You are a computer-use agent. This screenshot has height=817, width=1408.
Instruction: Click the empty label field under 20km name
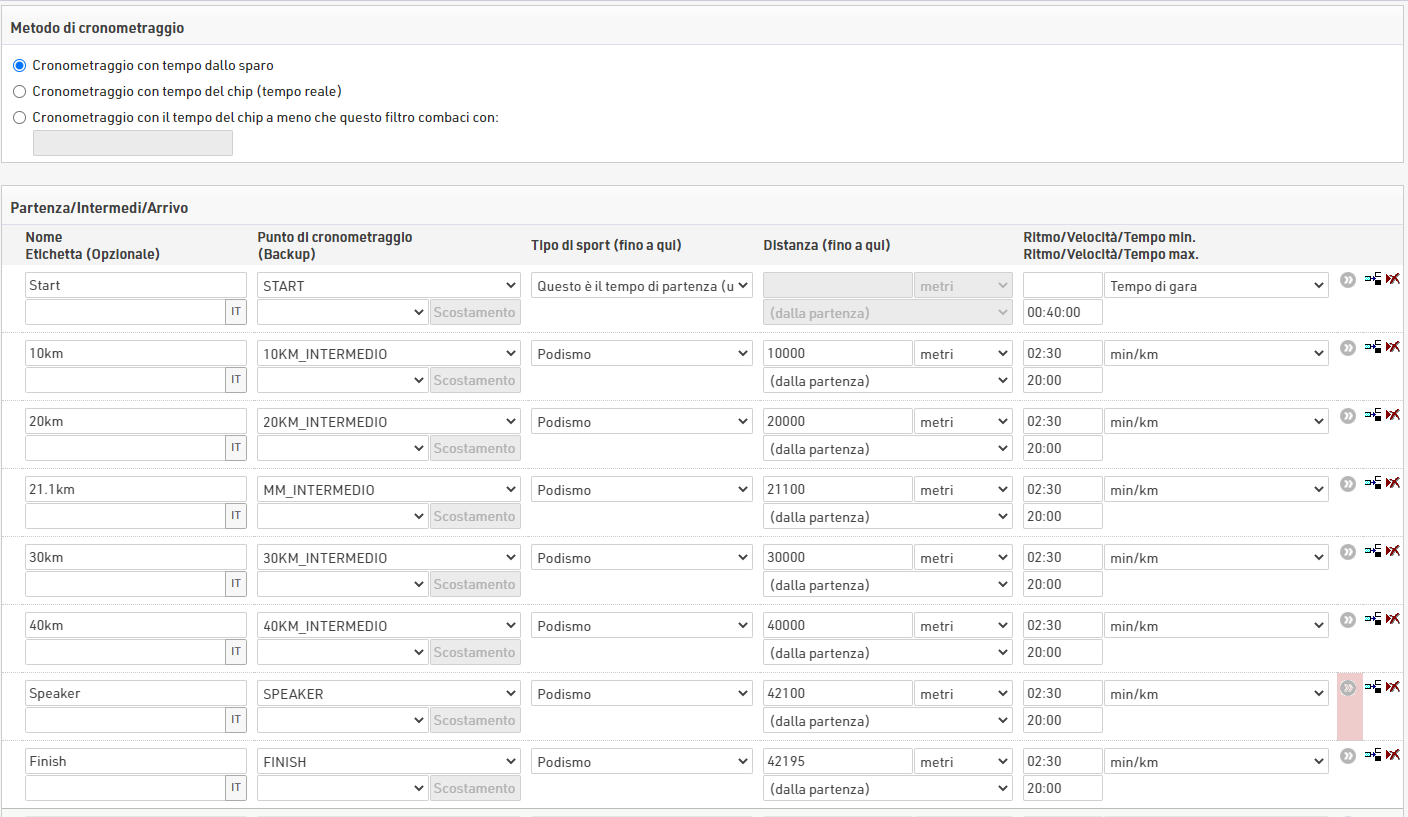point(125,448)
